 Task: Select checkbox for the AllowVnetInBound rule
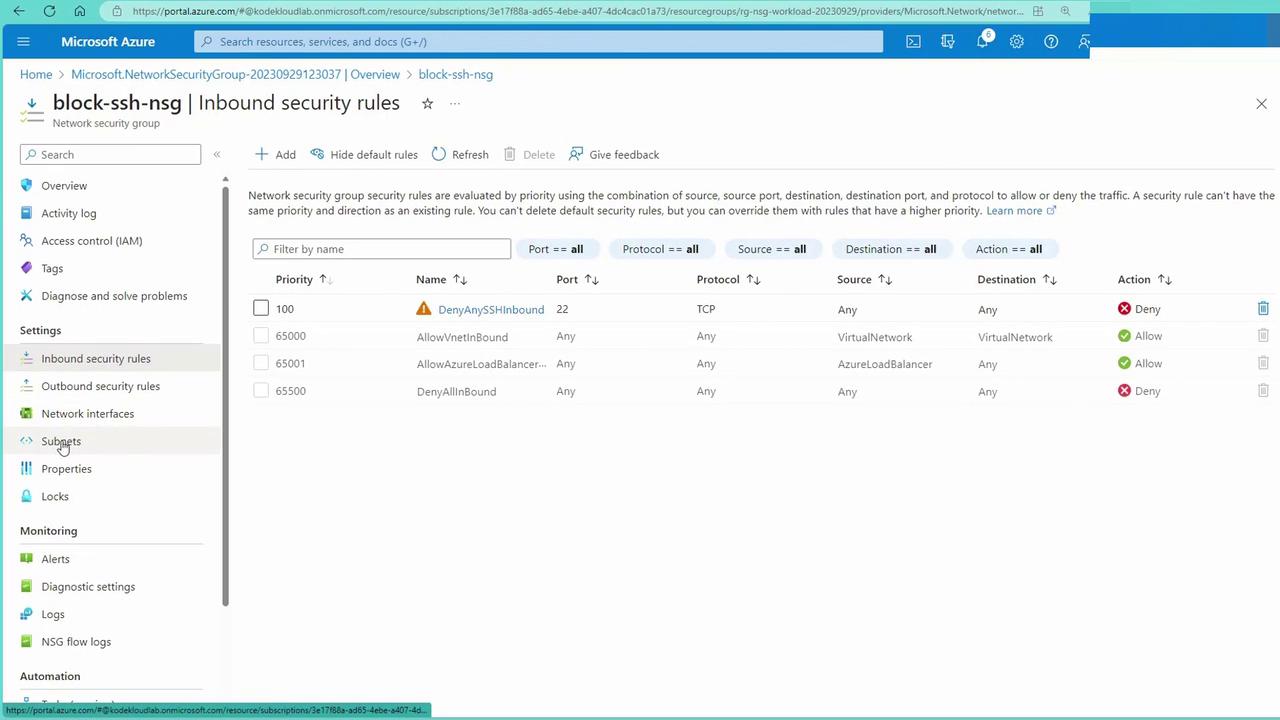(x=261, y=337)
